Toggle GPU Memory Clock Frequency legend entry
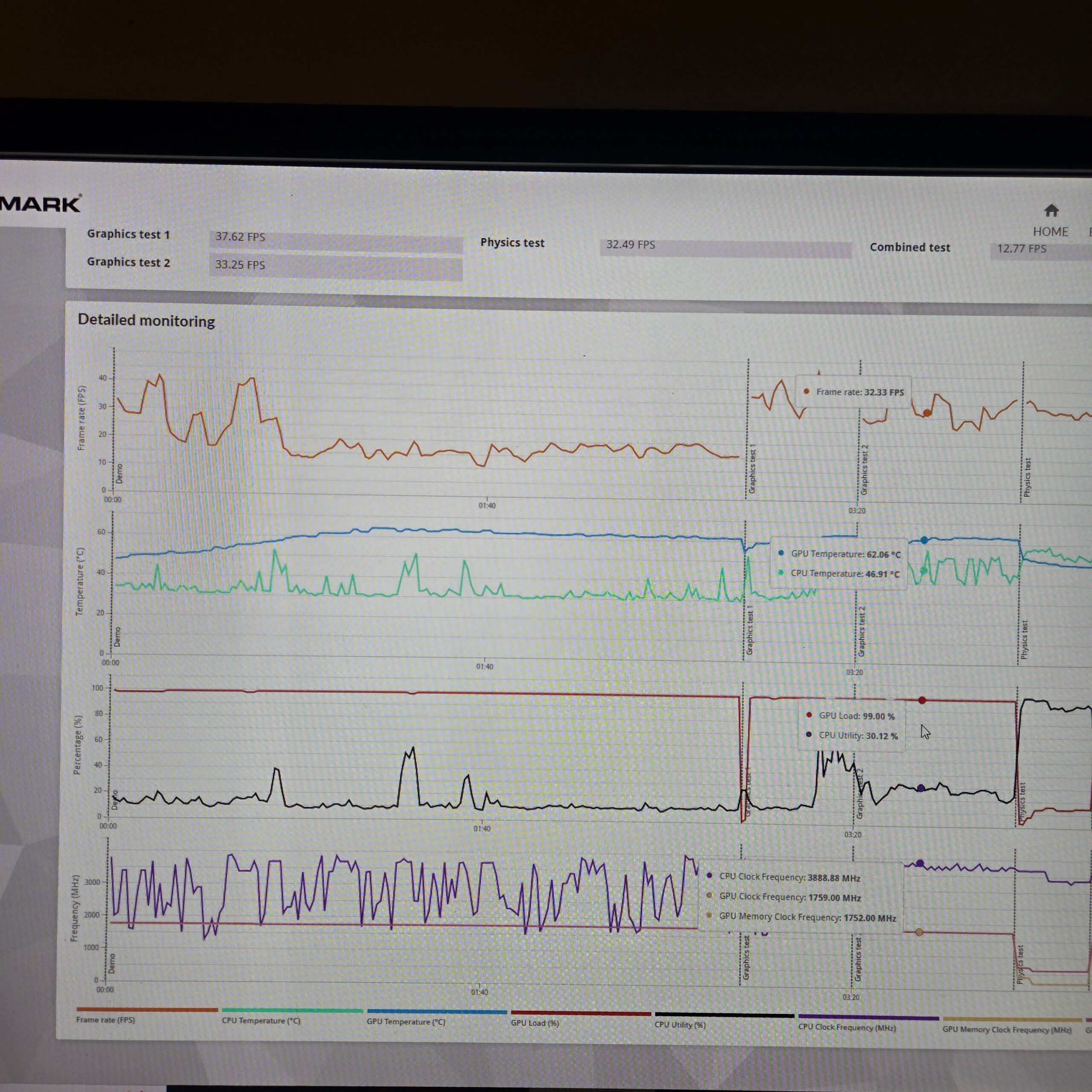The height and width of the screenshot is (1092, 1092). 1007,1029
